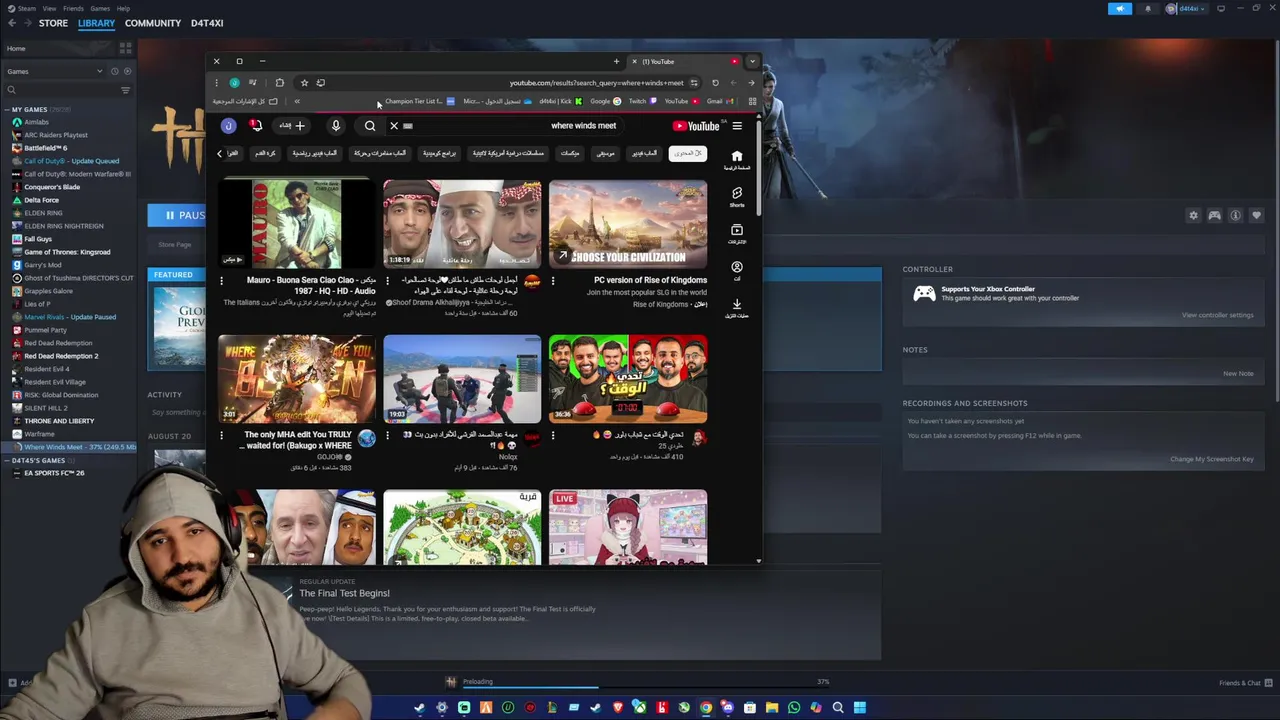The image size is (1280, 720).
Task: Clear the YouTube search query
Action: coord(394,126)
